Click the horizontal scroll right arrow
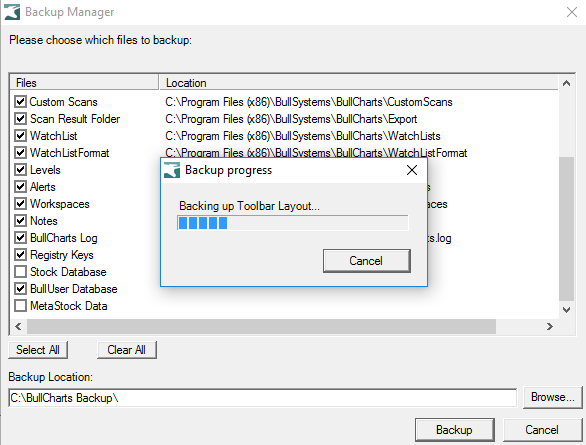The height and width of the screenshot is (445, 586). pos(549,327)
